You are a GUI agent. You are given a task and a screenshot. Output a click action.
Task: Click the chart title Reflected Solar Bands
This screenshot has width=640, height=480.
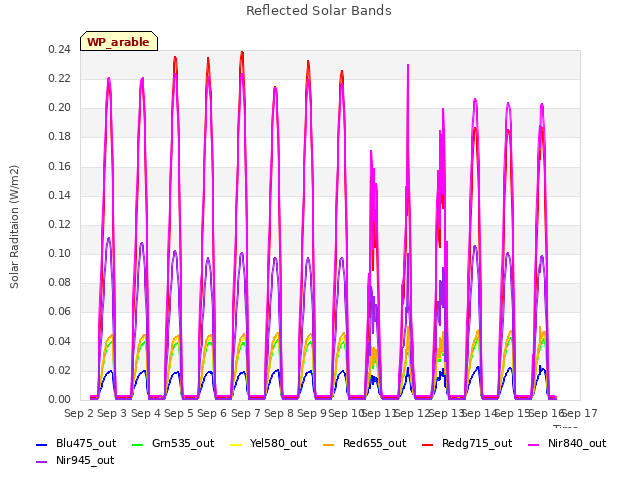point(319,11)
